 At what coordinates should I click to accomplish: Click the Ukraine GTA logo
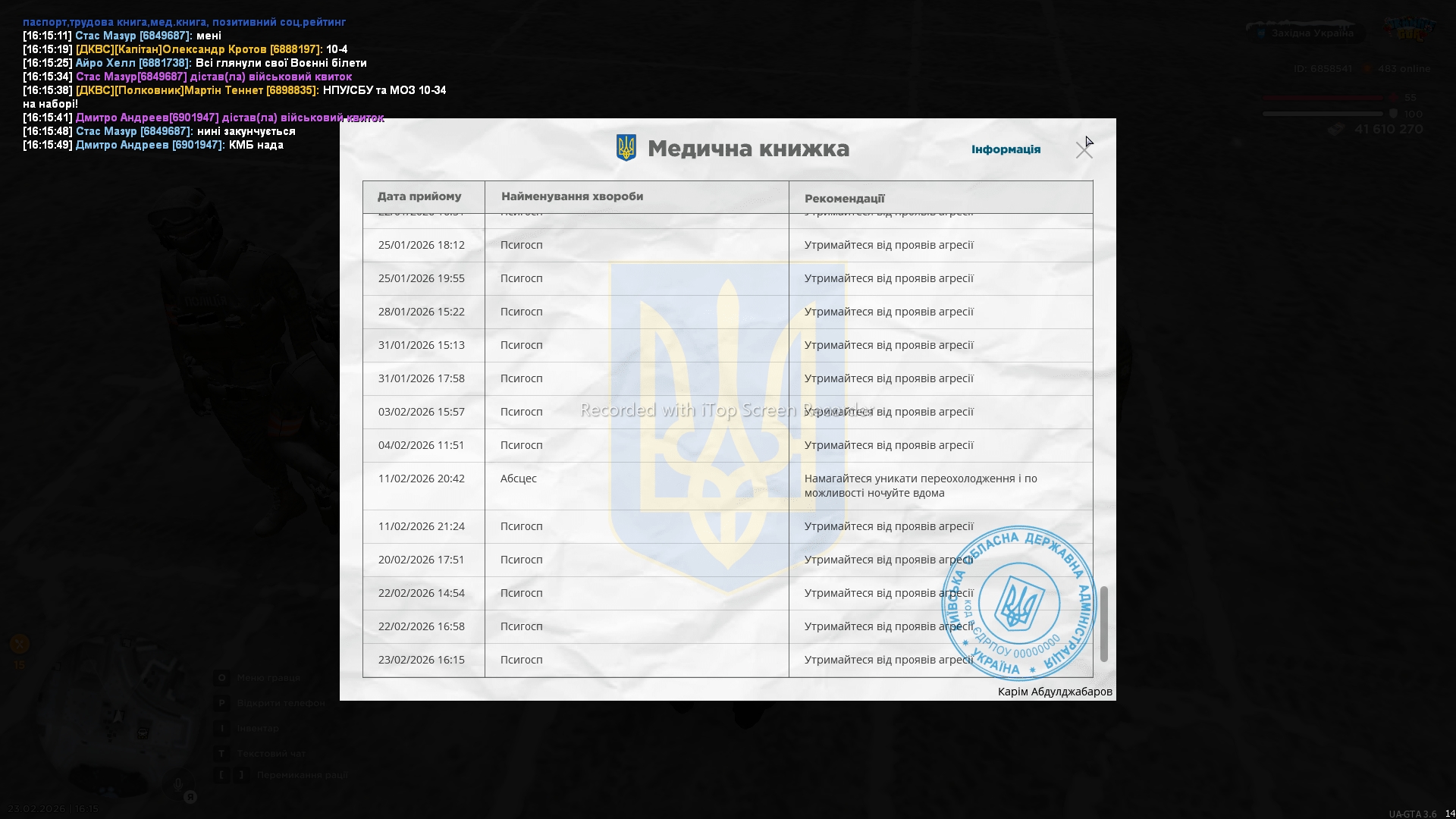(x=1409, y=29)
